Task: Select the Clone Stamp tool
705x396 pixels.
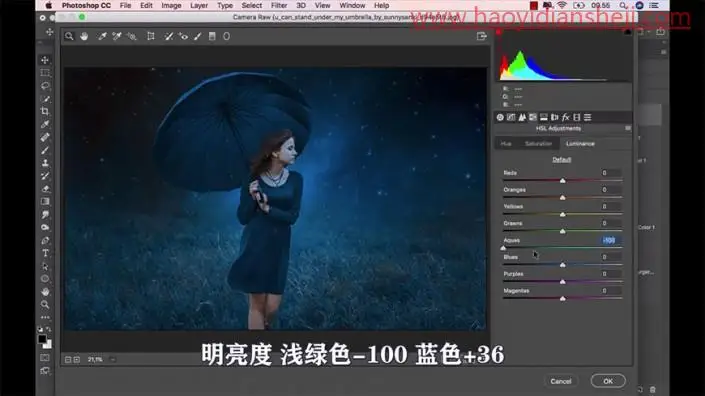Action: pyautogui.click(x=45, y=163)
